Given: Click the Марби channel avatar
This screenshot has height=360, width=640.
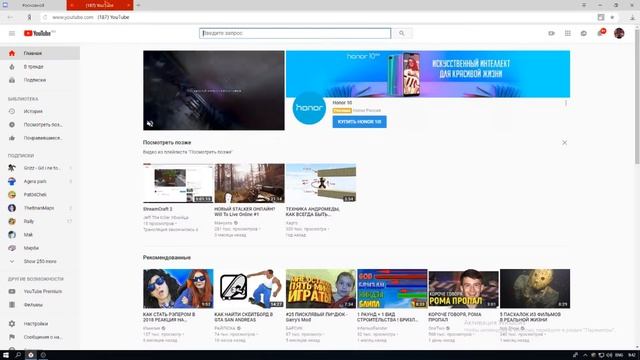Looking at the screenshot, I should 12,248.
